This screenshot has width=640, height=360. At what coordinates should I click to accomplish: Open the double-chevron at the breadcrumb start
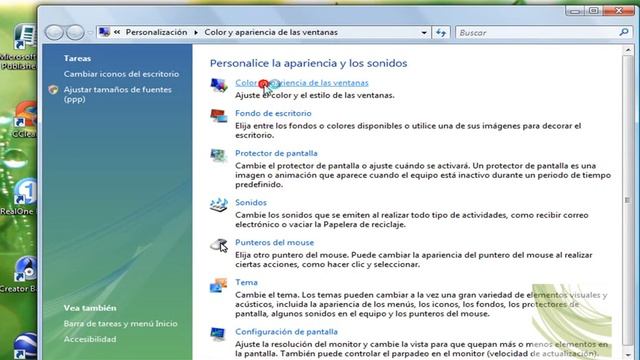117,32
